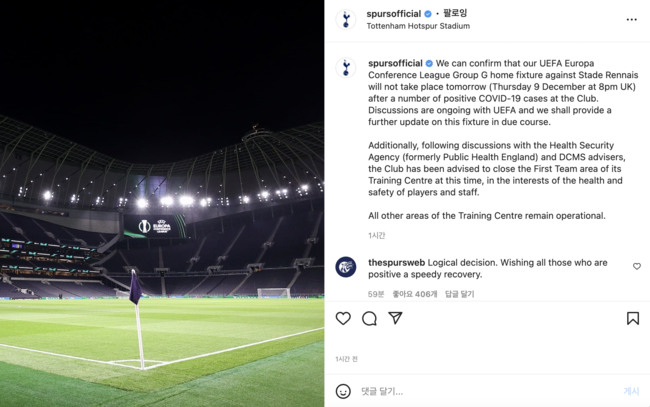Screen dimensions: 650x407
Task: Click the spursofficial avatar beside caption
Action: [346, 68]
